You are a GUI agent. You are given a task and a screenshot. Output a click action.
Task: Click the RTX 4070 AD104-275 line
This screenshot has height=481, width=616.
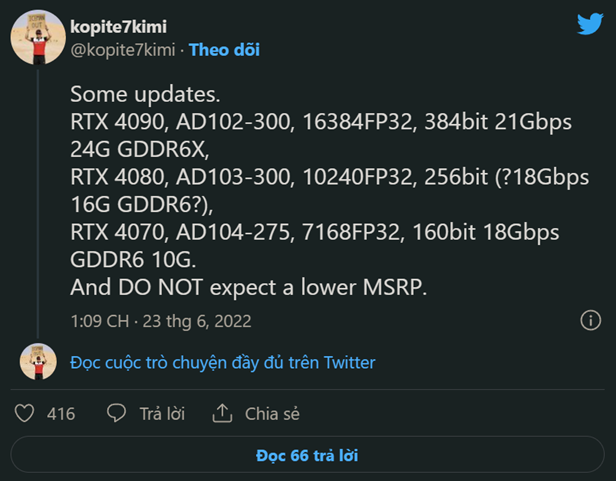tap(314, 232)
